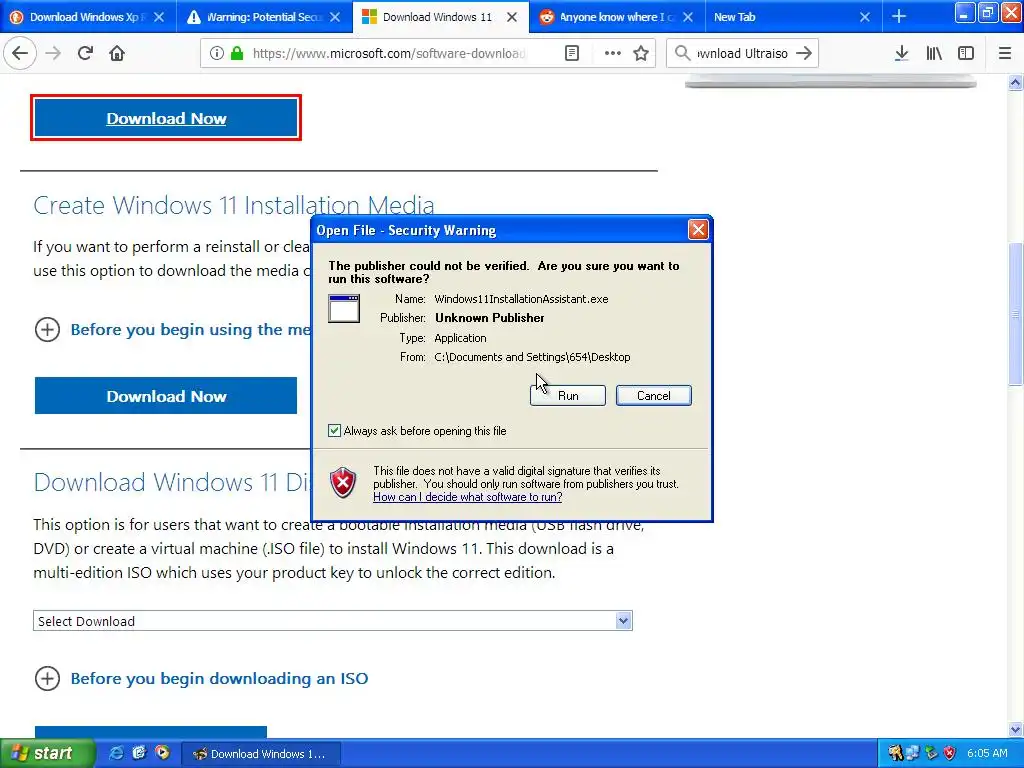Click the Unknown Publisher text

click(490, 318)
